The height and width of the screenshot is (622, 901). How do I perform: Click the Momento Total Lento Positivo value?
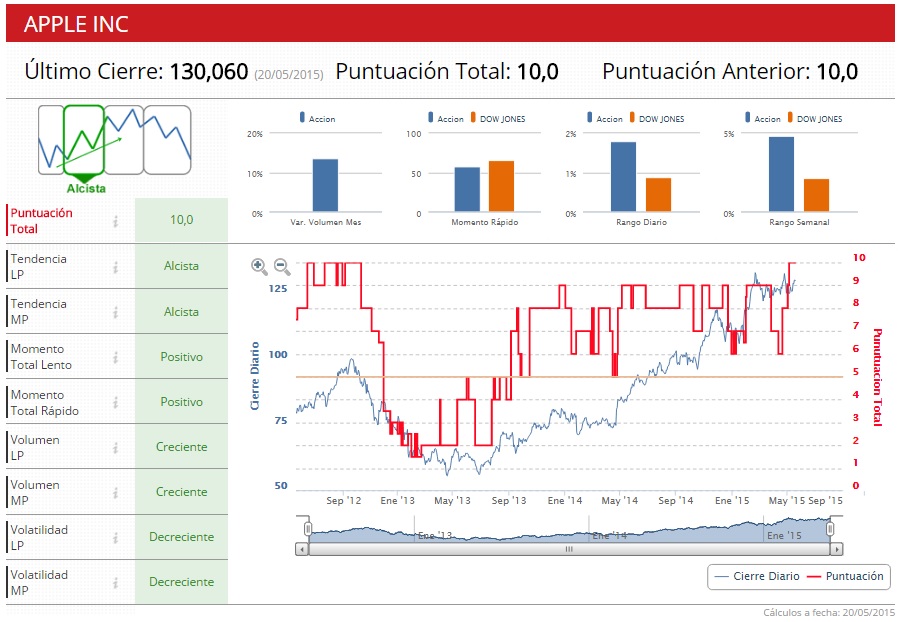pos(182,357)
